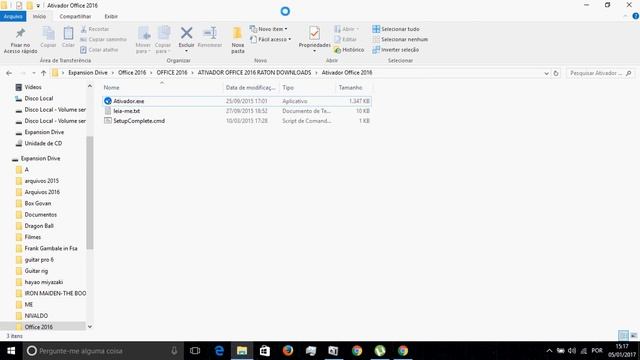The width and height of the screenshot is (640, 360).
Task: Open the Novo item dropdown
Action: (x=269, y=29)
